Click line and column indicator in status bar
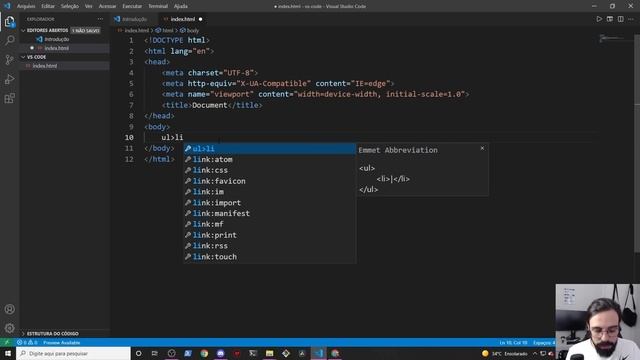 tap(513, 342)
